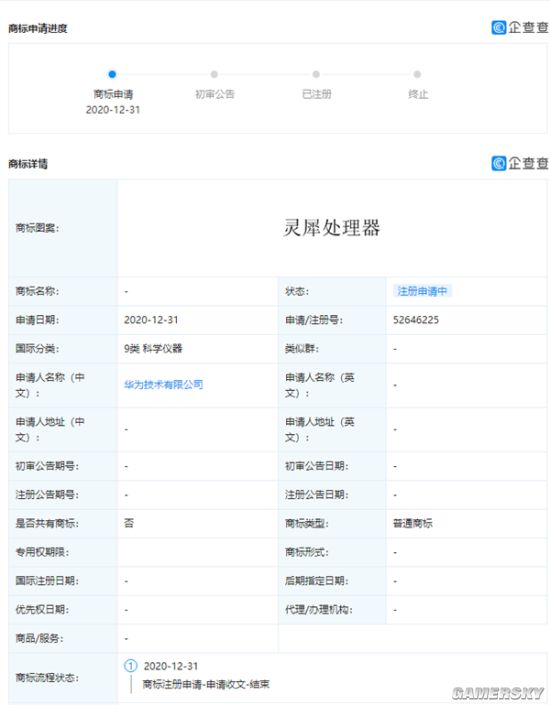Image resolution: width=550 pixels, height=705 pixels.
Task: Click the 类似群 field label
Action: [302, 348]
